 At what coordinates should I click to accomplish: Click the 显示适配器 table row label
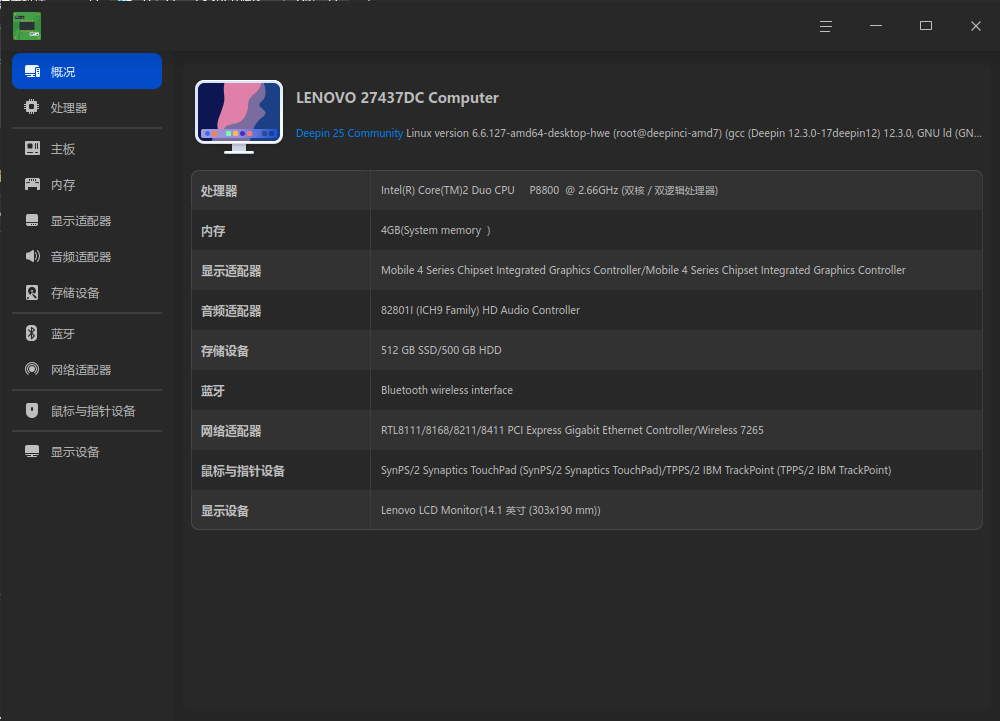coord(231,271)
